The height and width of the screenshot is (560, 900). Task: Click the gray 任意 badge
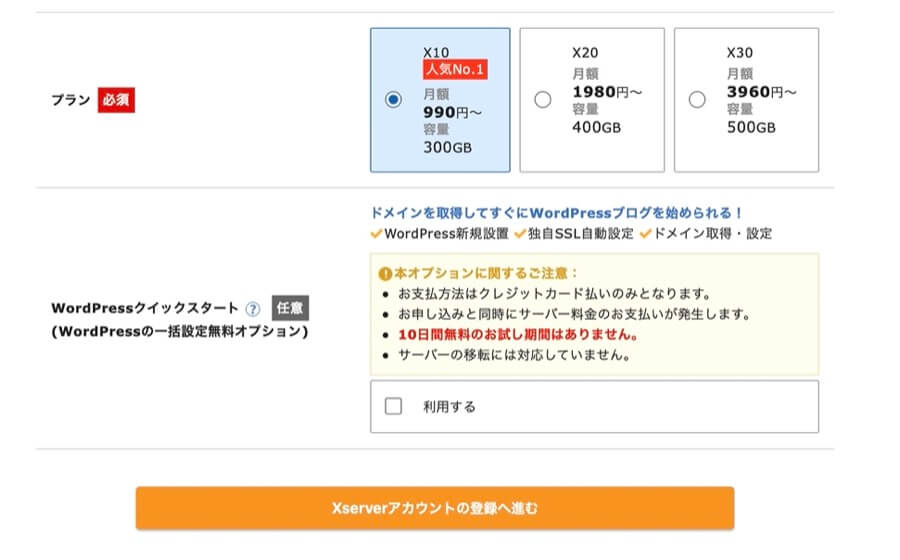coord(290,308)
